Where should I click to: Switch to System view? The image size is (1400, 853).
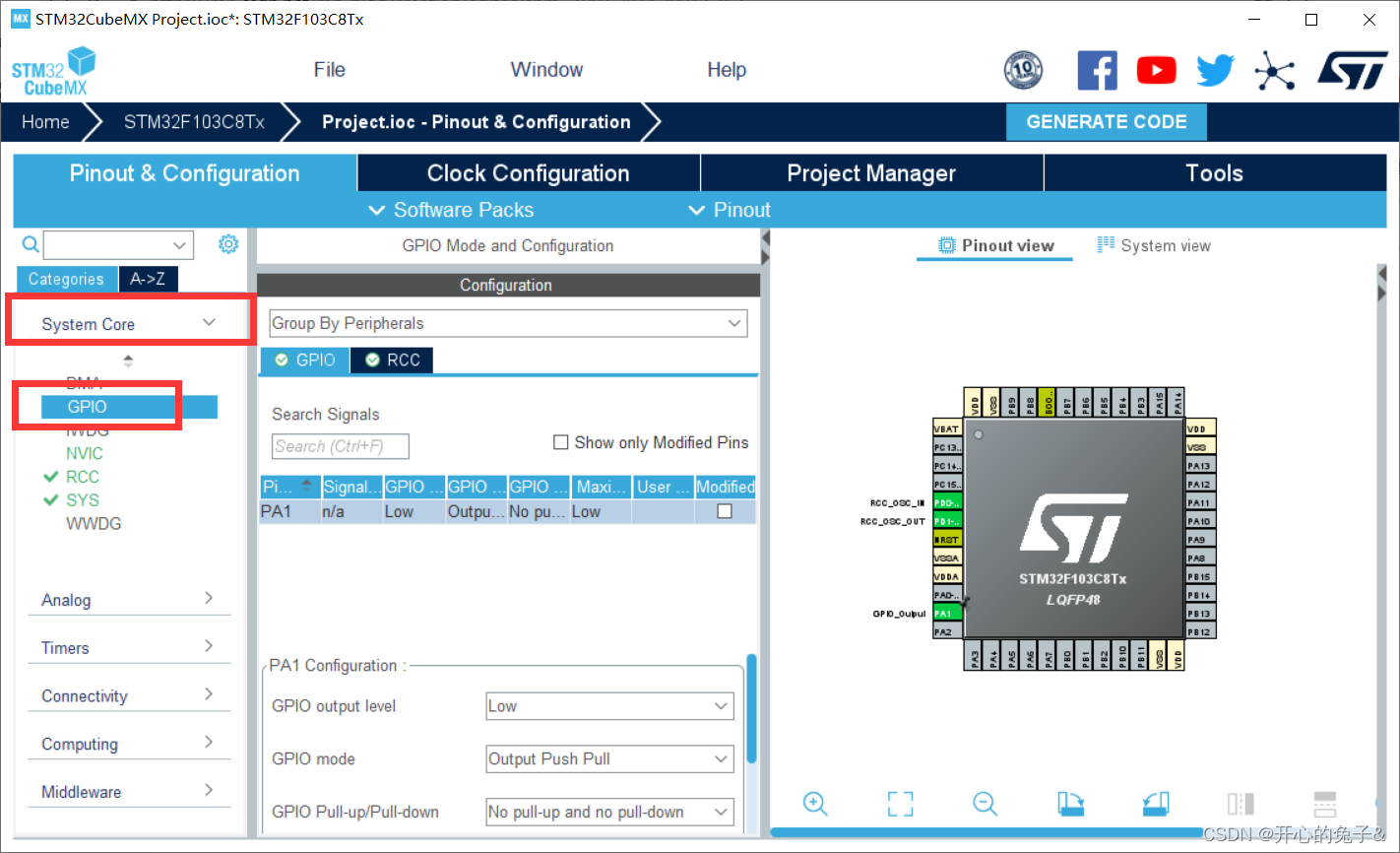(1154, 245)
